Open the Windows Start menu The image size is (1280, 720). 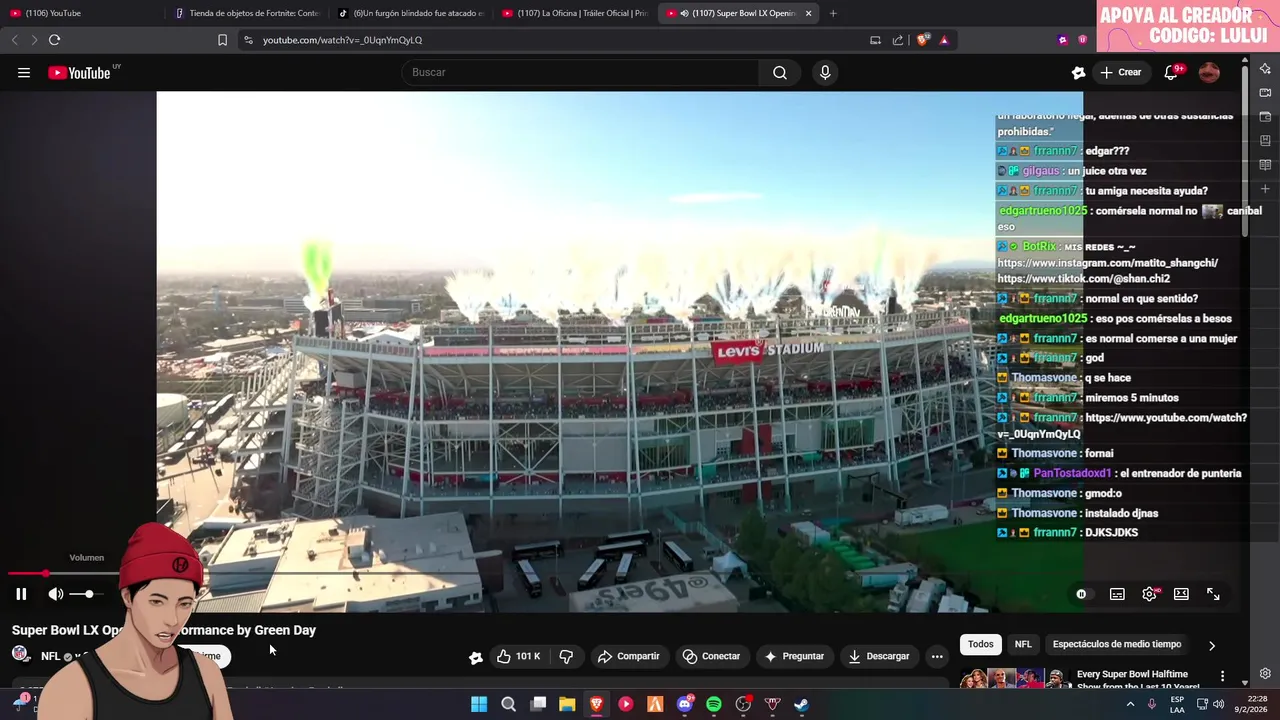(x=479, y=704)
